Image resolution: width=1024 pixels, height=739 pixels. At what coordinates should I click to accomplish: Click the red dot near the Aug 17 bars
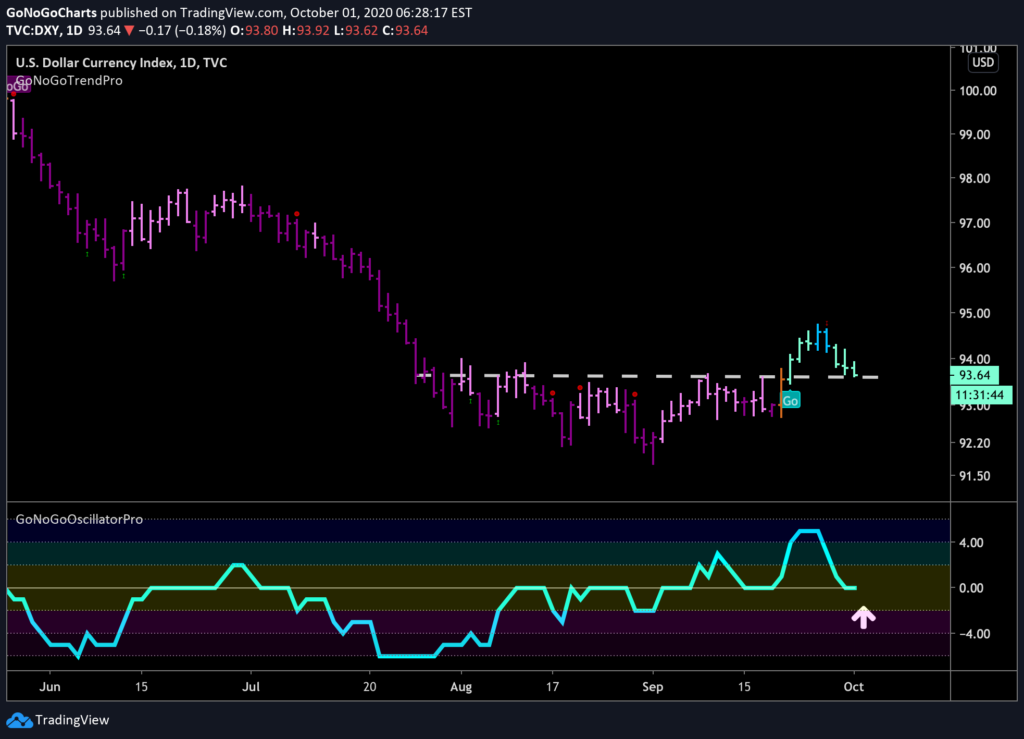point(552,393)
